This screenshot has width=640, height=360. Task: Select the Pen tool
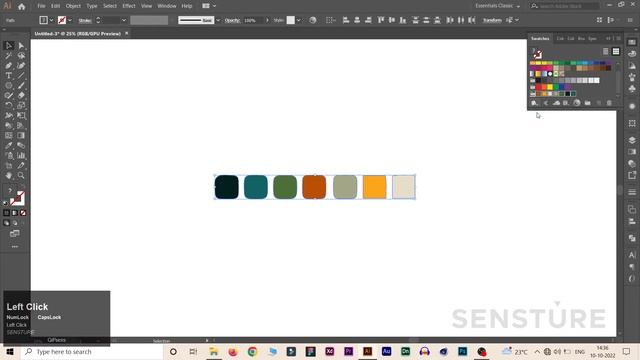click(9, 66)
